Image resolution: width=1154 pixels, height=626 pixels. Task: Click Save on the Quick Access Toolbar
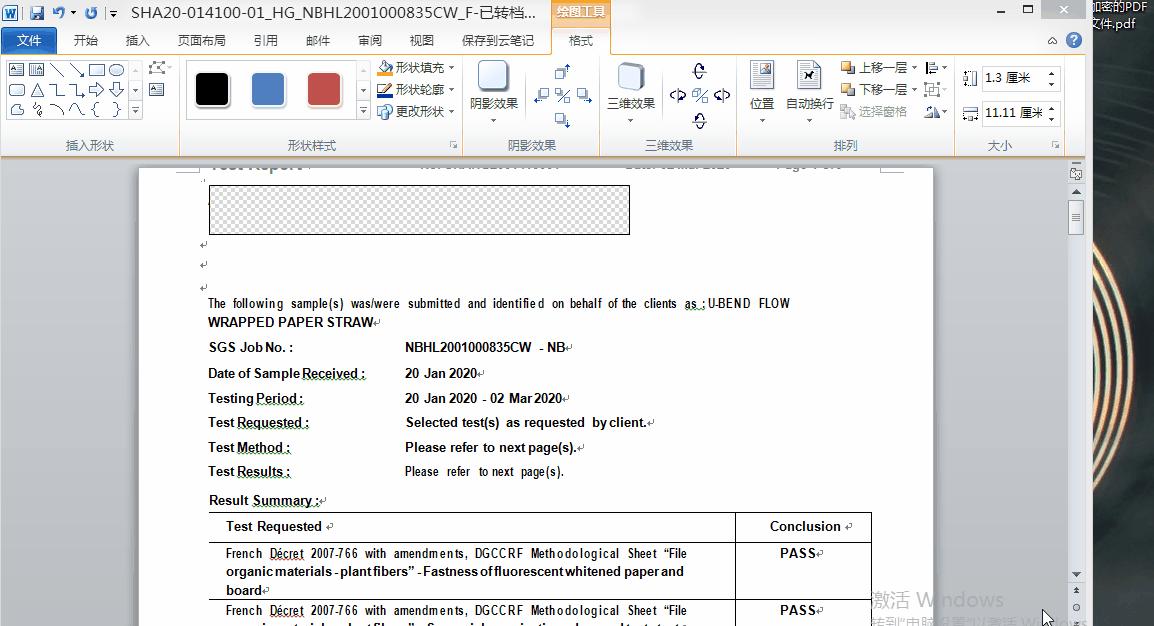coord(38,11)
